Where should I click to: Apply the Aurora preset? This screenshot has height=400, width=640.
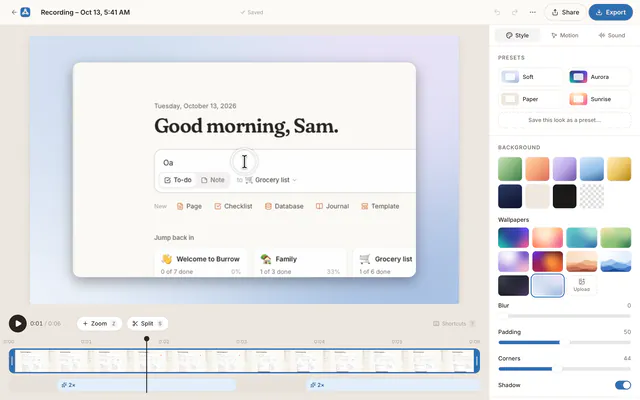[599, 77]
